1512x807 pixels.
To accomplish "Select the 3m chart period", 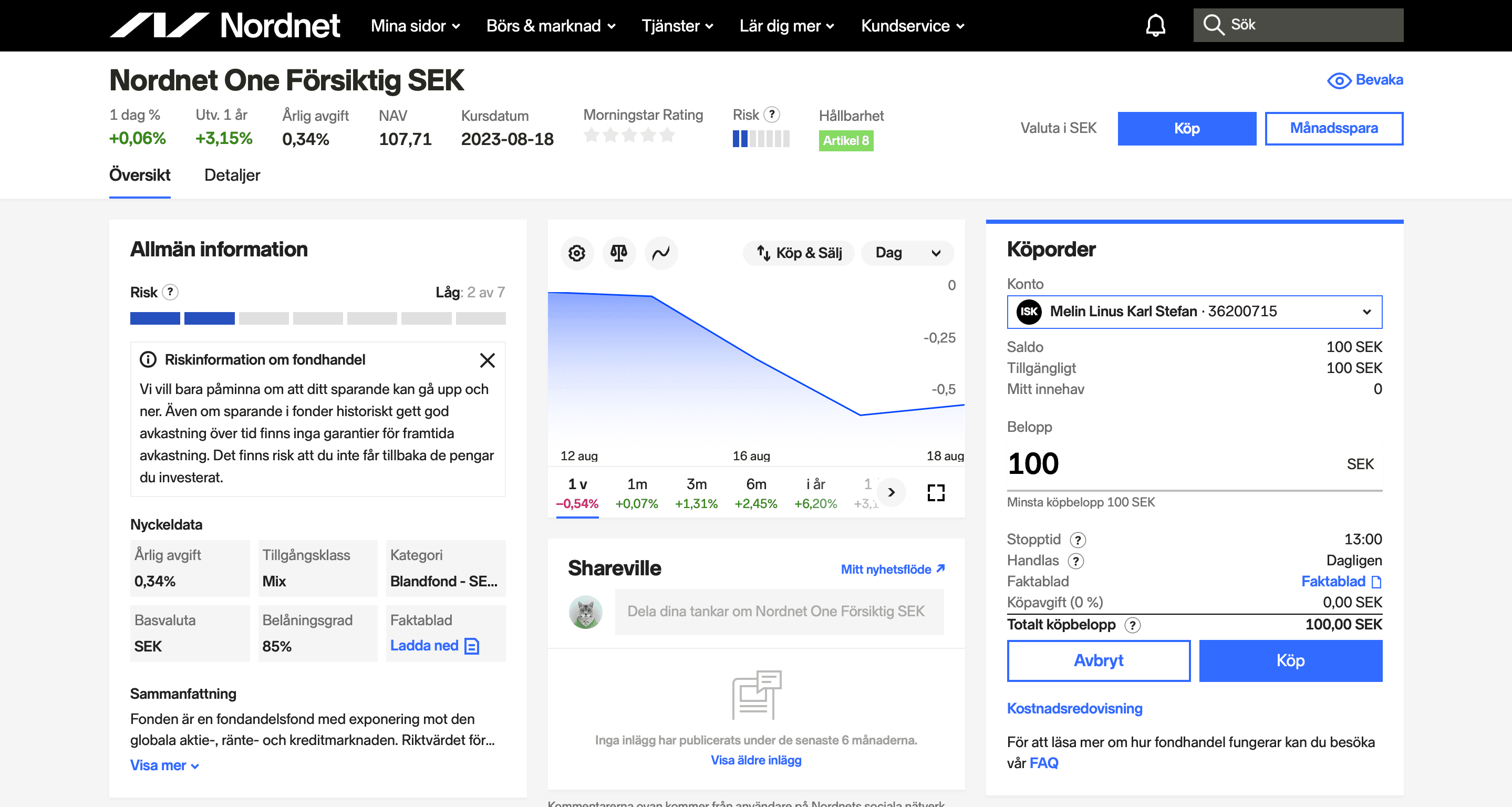I will click(696, 492).
